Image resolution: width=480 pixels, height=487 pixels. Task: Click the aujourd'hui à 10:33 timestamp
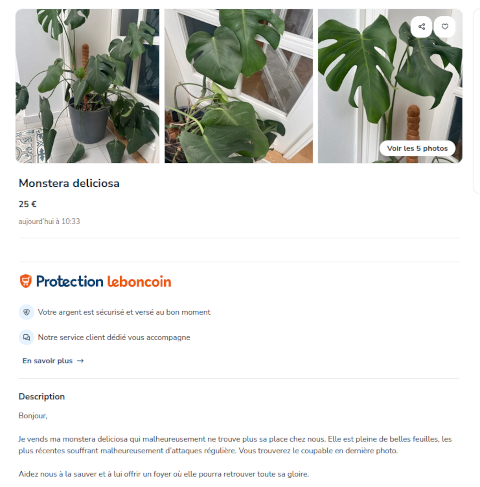coord(49,221)
